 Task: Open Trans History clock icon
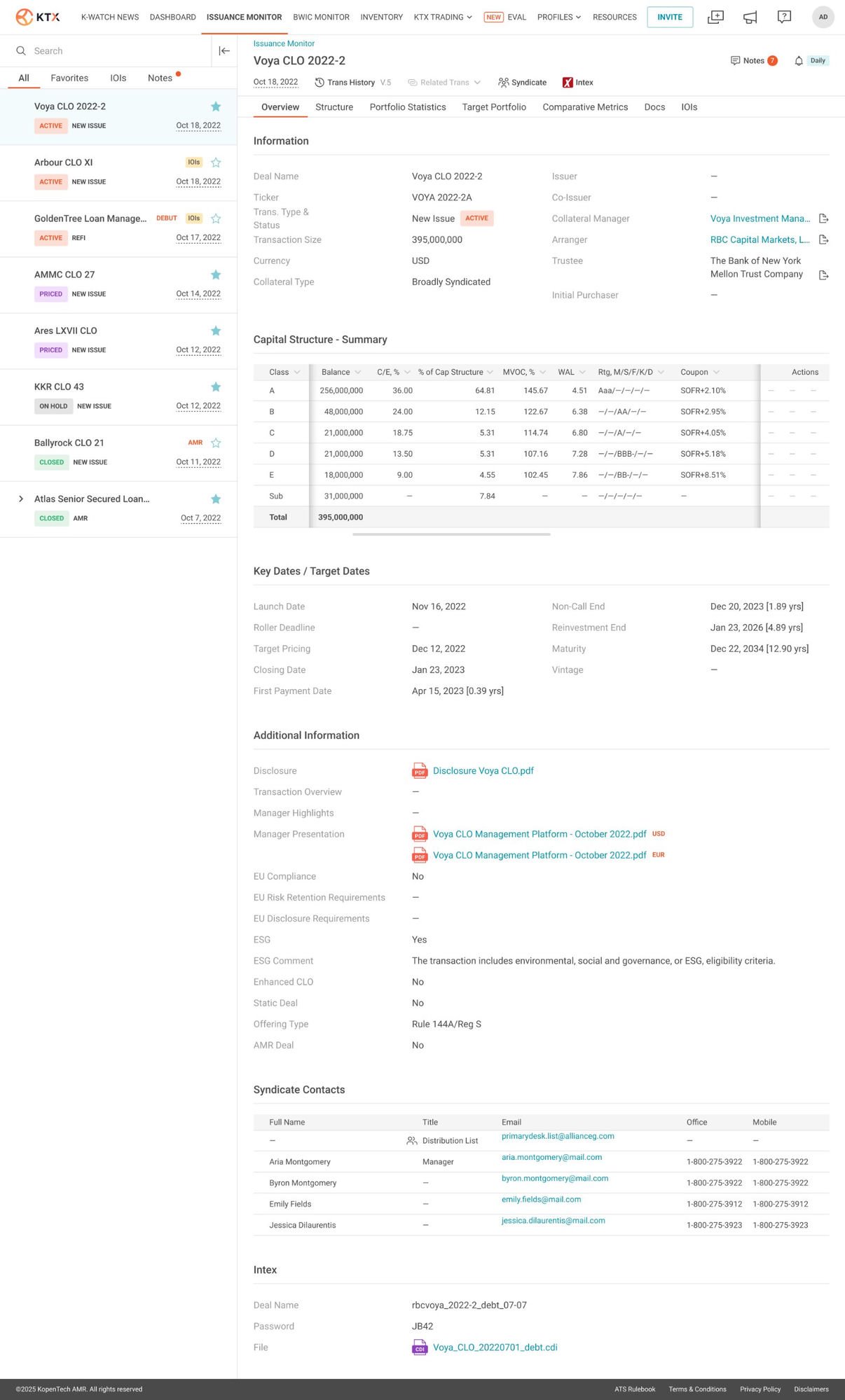coord(320,83)
